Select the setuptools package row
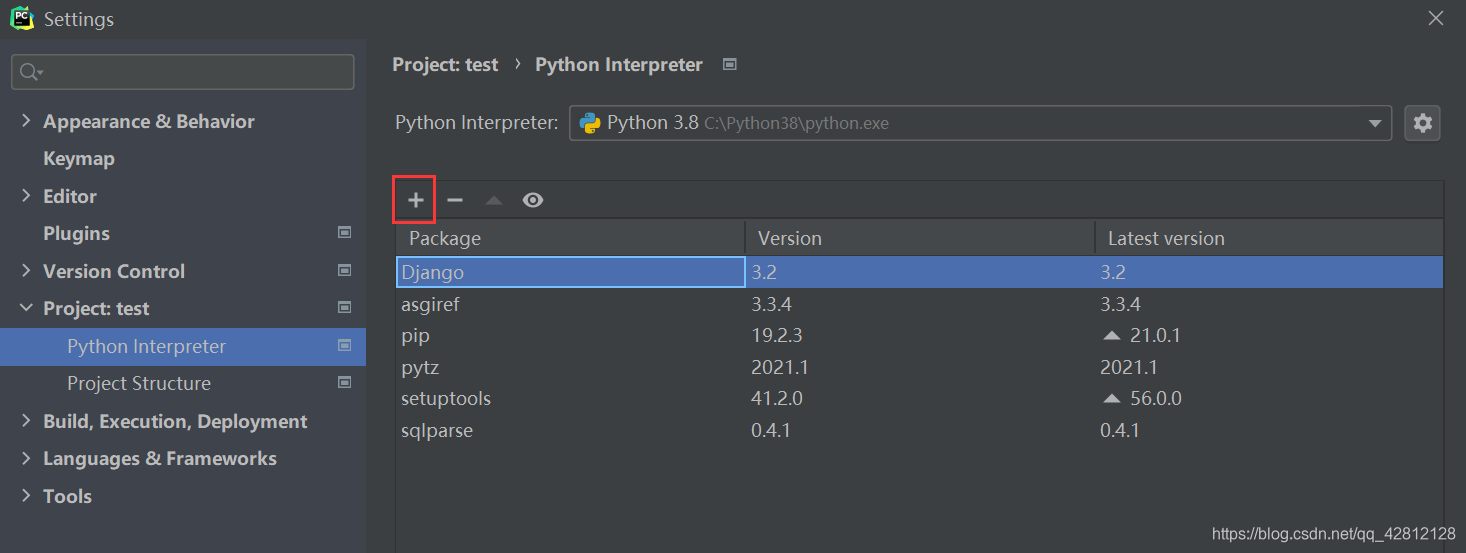 446,399
